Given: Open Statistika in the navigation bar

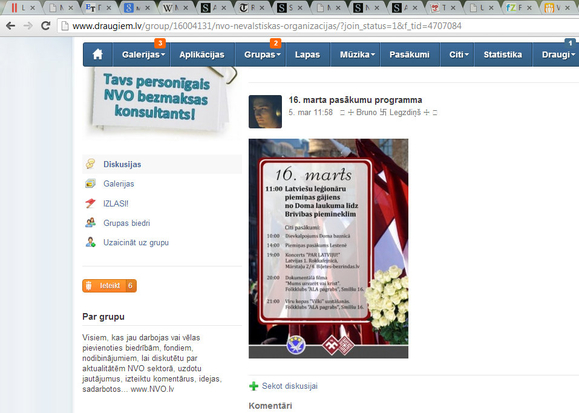Looking at the screenshot, I should click(x=503, y=55).
